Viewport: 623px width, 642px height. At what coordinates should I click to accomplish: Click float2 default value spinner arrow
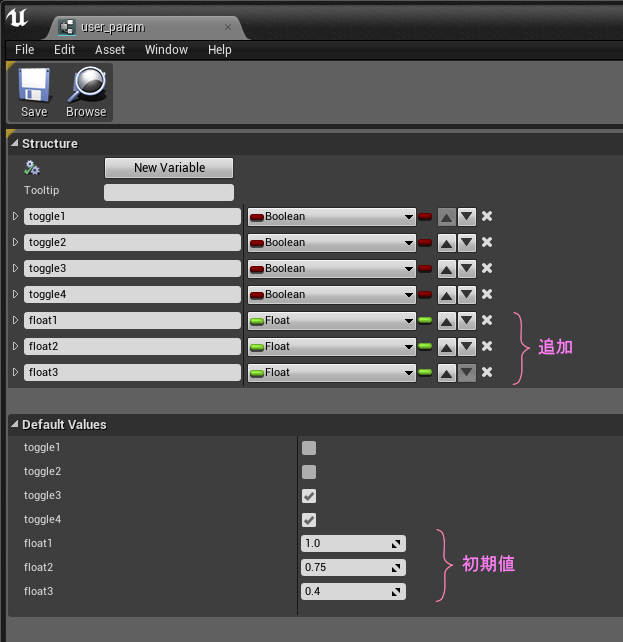tap(396, 568)
